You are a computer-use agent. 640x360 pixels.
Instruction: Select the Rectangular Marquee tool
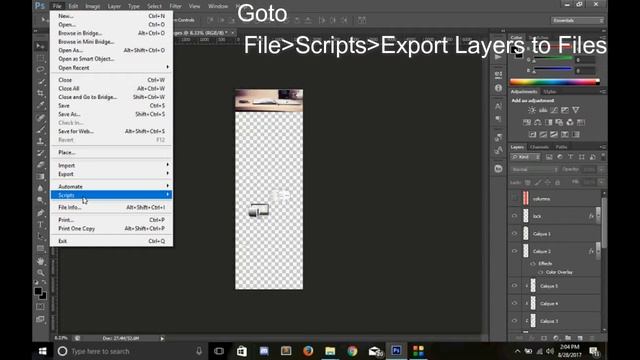point(40,58)
